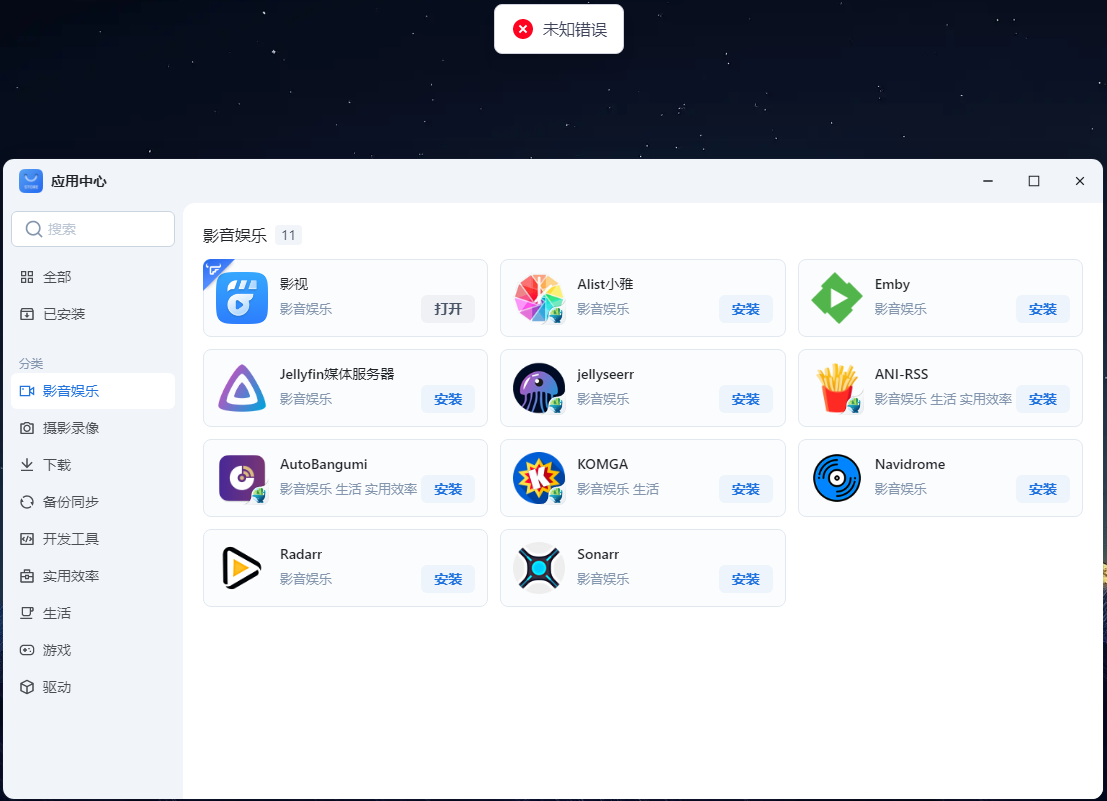Click the count badge showing 11

[288, 235]
